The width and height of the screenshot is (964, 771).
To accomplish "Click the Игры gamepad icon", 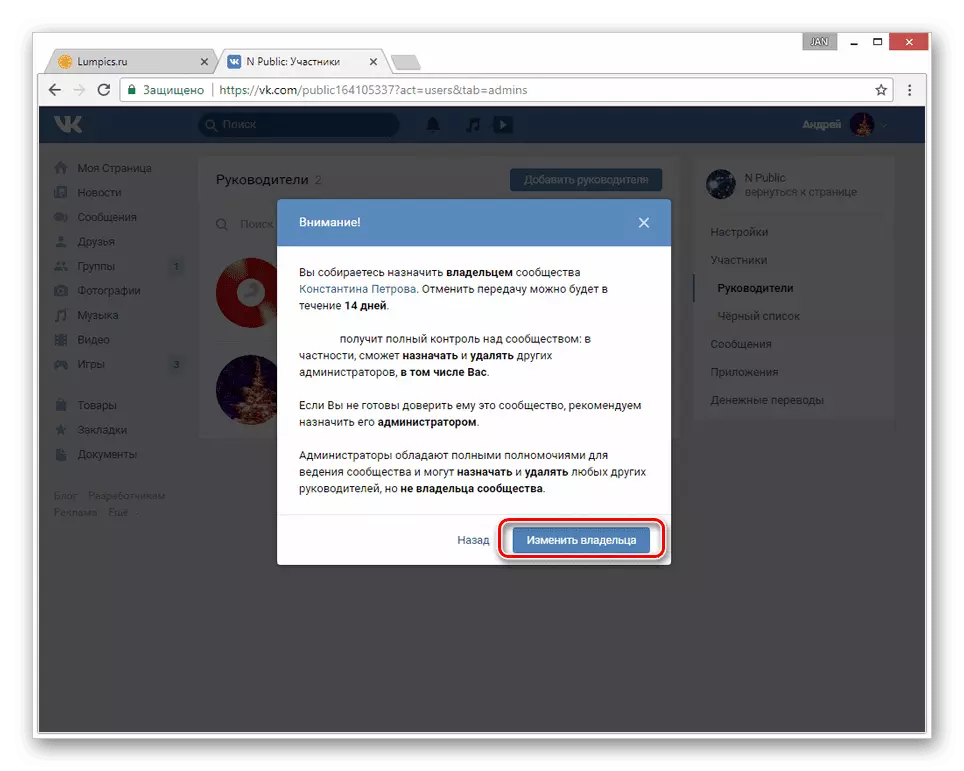I will click(61, 365).
